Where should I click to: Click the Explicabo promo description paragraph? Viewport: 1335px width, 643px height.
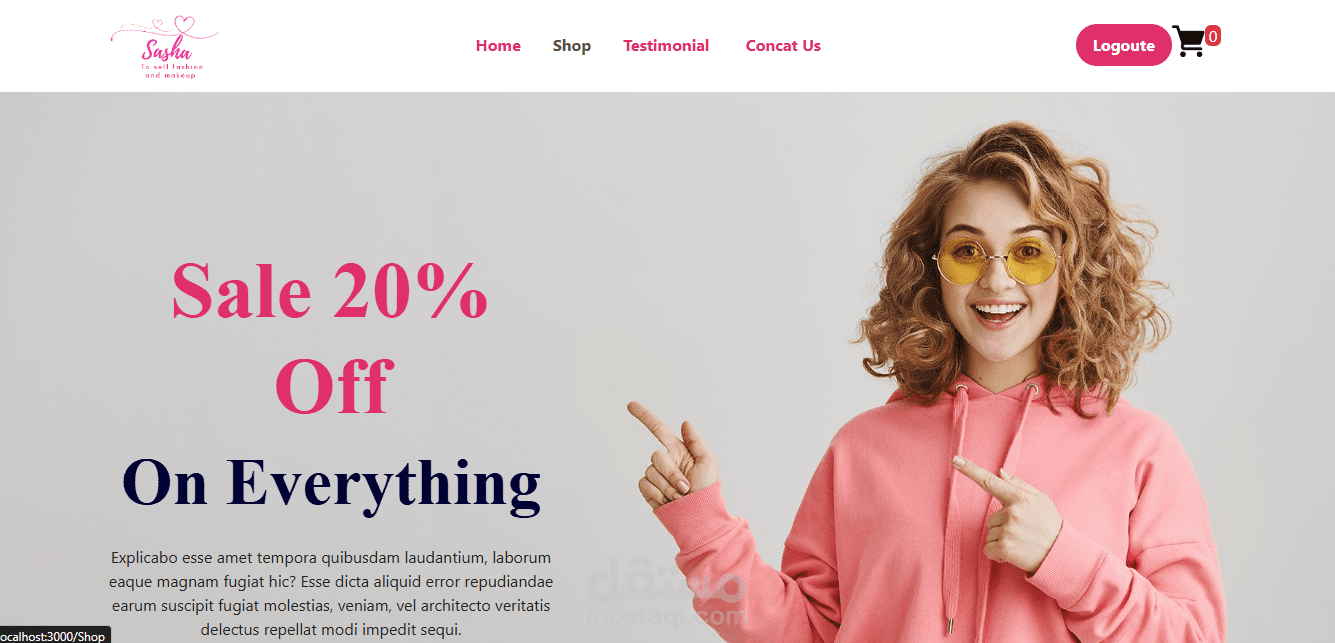pyautogui.click(x=331, y=593)
